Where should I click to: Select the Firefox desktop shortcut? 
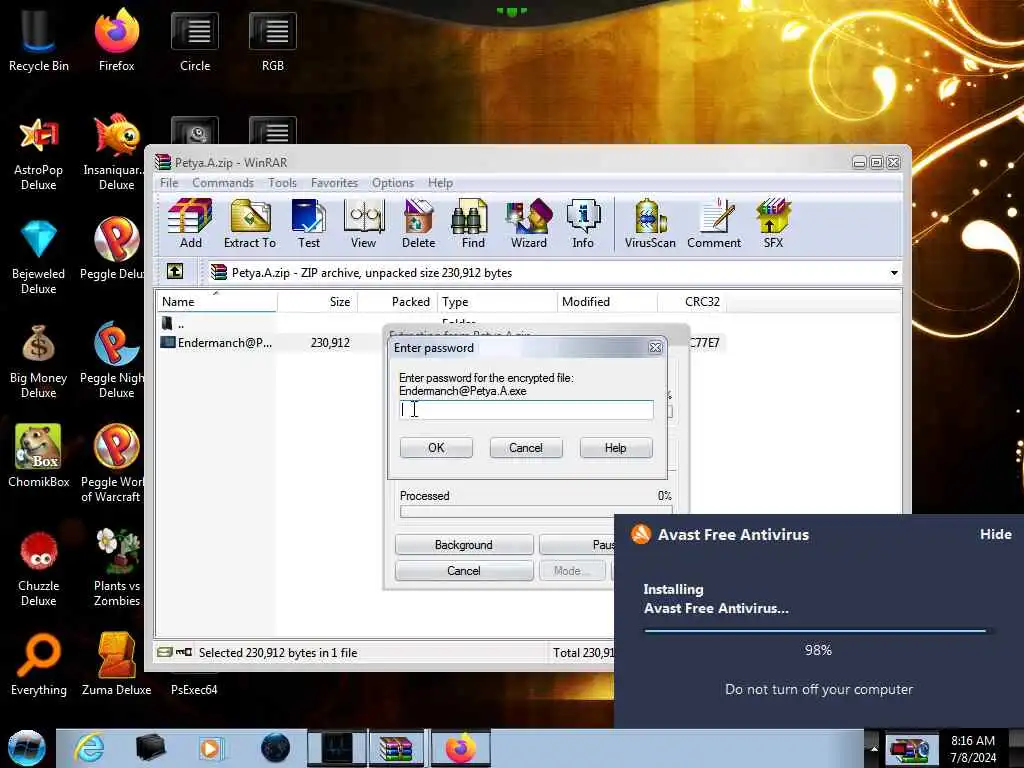[116, 40]
